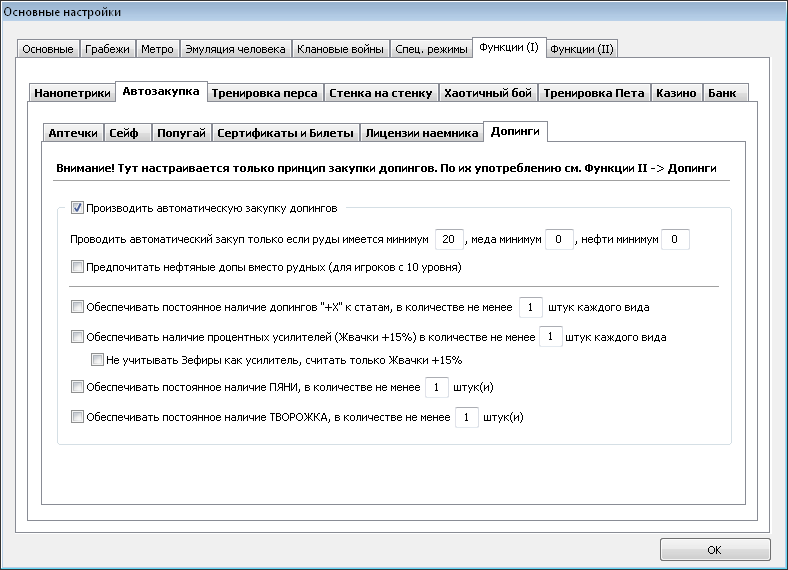788x570 pixels.
Task: Click the minimum oil (нефти) field
Action: (675, 239)
